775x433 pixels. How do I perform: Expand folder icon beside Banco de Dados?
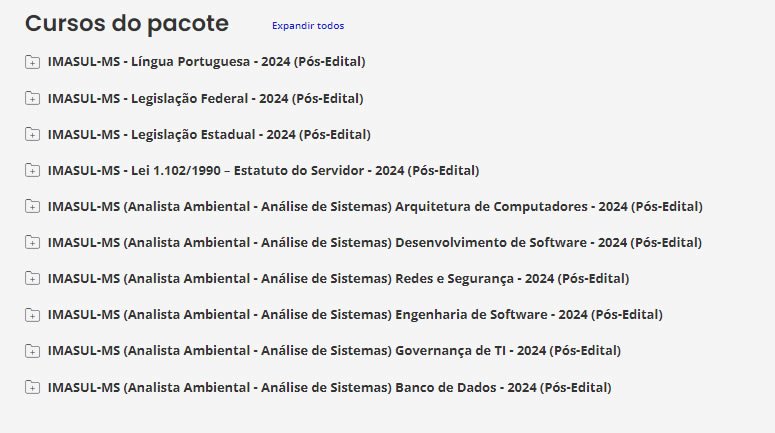click(33, 386)
